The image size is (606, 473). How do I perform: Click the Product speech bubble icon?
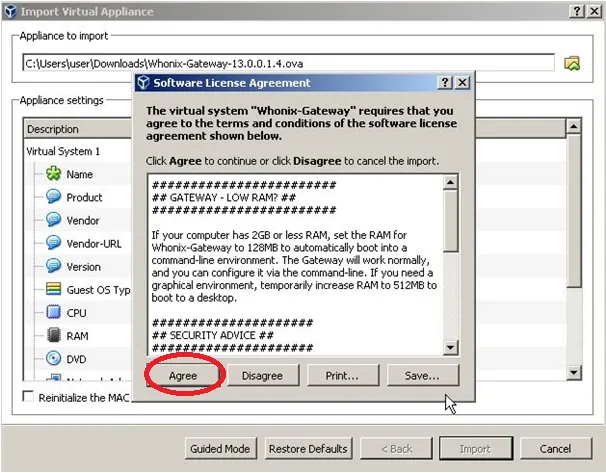point(53,196)
